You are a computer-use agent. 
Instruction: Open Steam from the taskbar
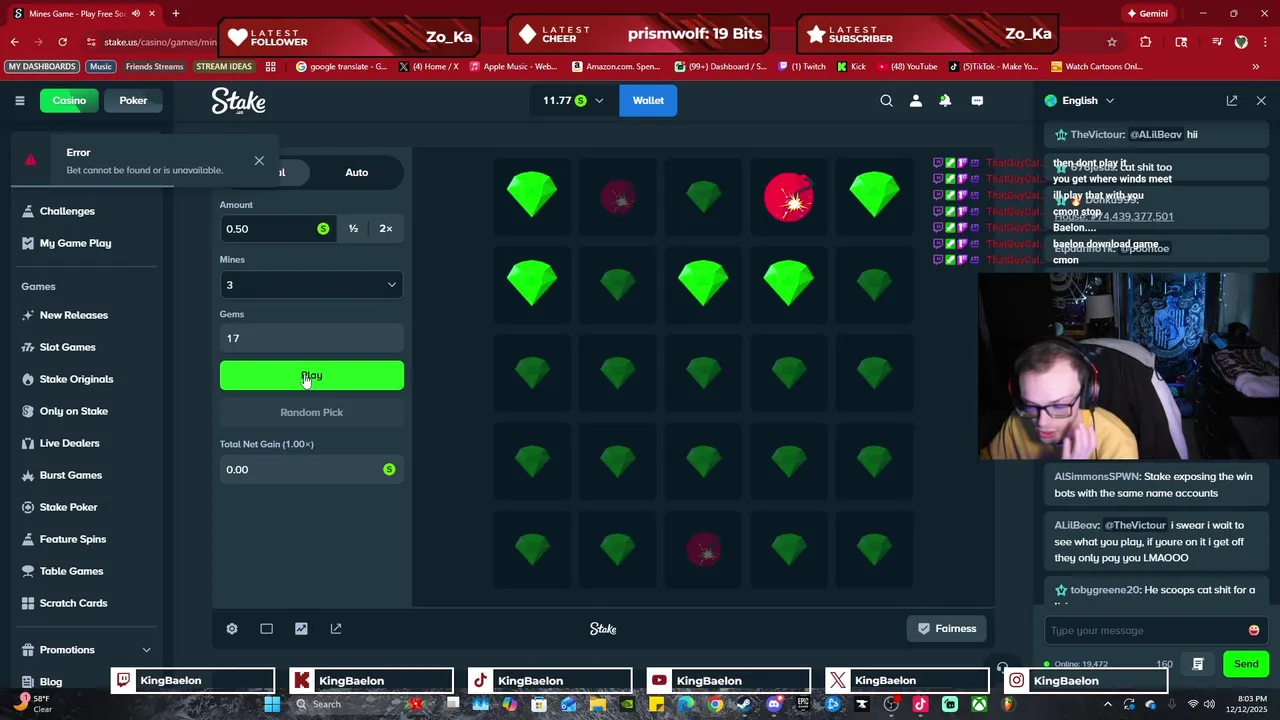(x=744, y=704)
